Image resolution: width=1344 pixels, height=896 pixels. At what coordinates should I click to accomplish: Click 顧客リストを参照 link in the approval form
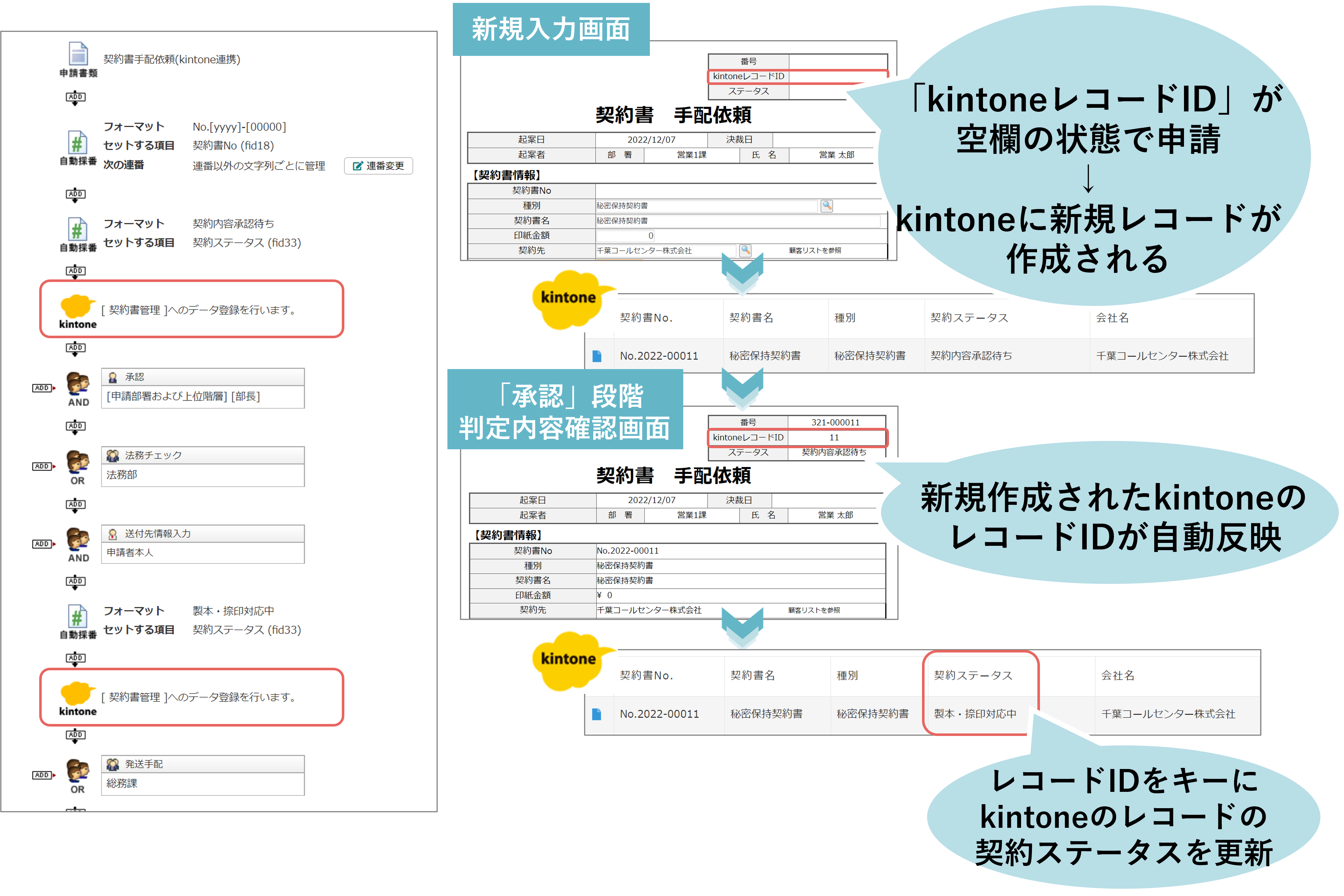(x=814, y=610)
